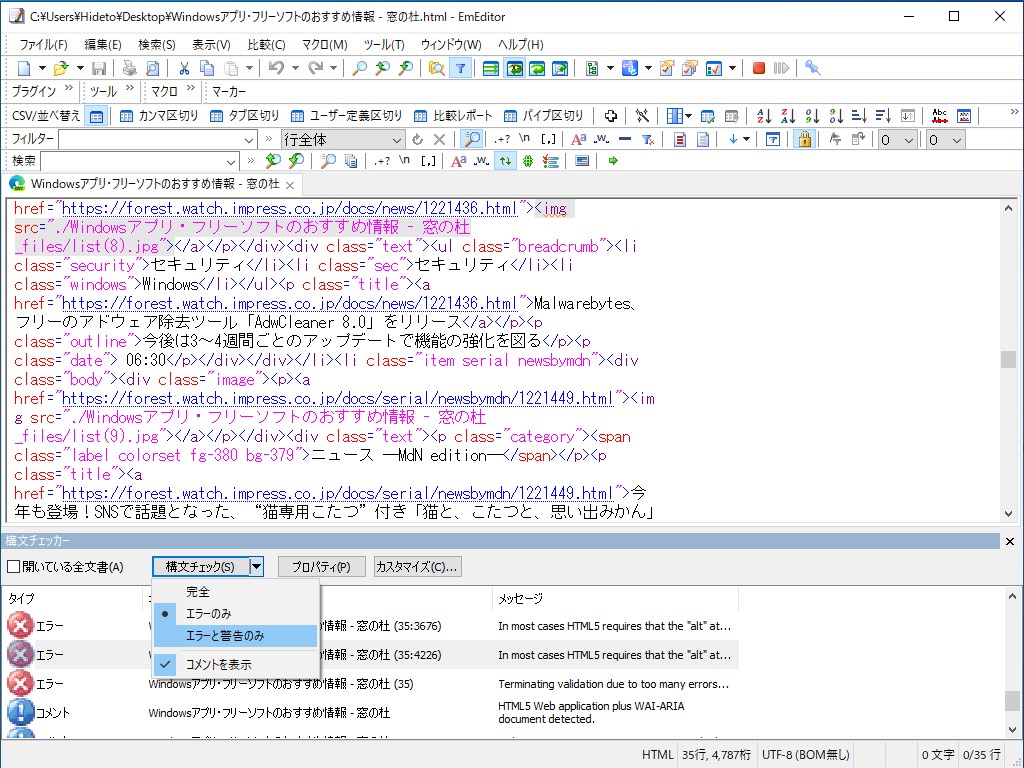Open the first 0 number dropdown
The image size is (1024, 768).
point(908,140)
